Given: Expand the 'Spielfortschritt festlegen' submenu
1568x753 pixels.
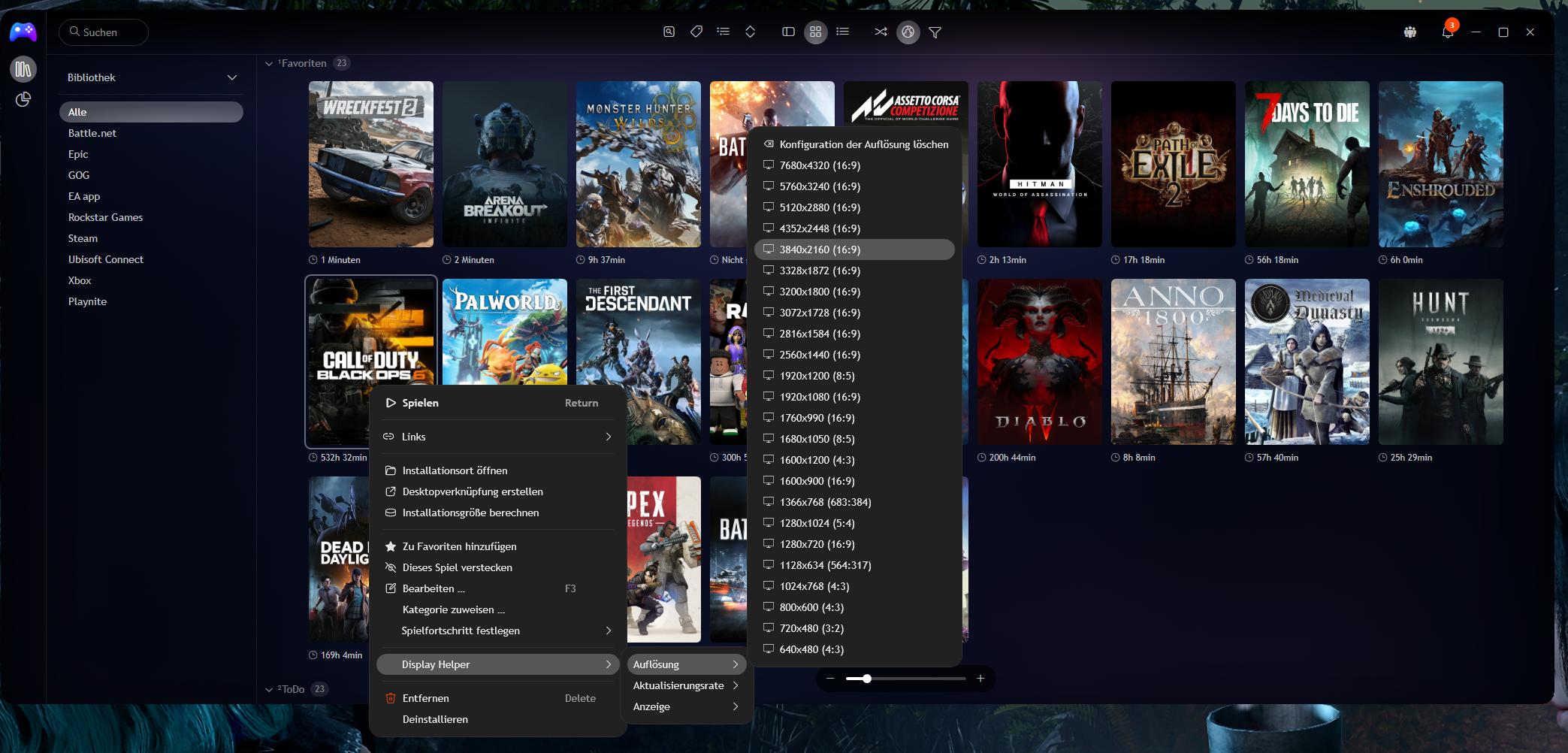Looking at the screenshot, I should pos(500,631).
